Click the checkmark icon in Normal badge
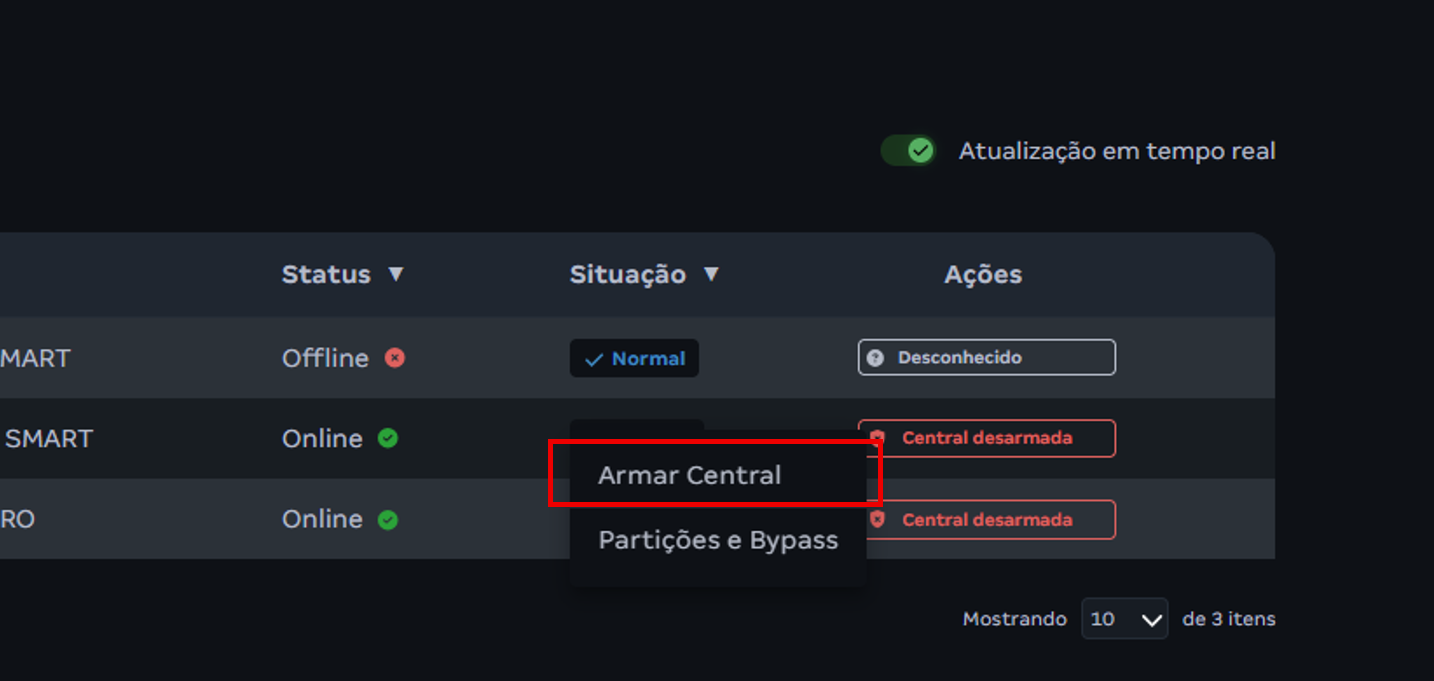Screen dimensions: 1434x681 tap(594, 359)
